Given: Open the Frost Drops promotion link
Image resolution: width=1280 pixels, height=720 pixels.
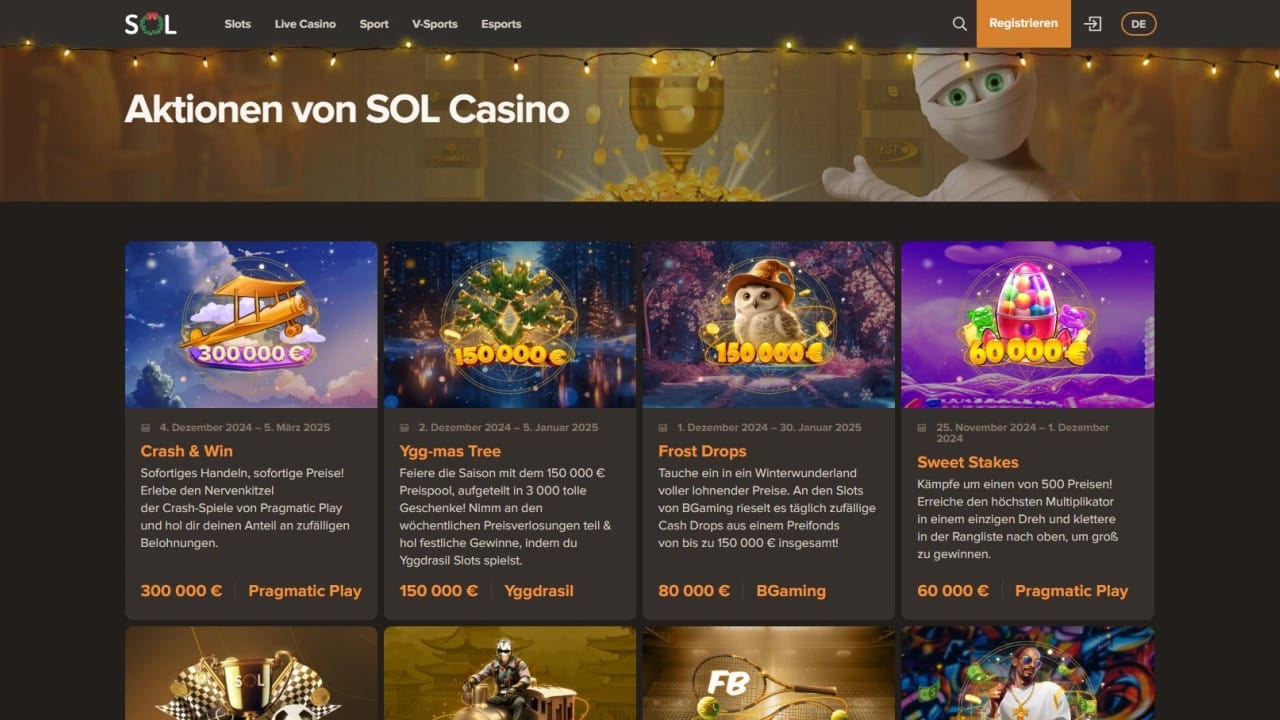Looking at the screenshot, I should [x=702, y=451].
